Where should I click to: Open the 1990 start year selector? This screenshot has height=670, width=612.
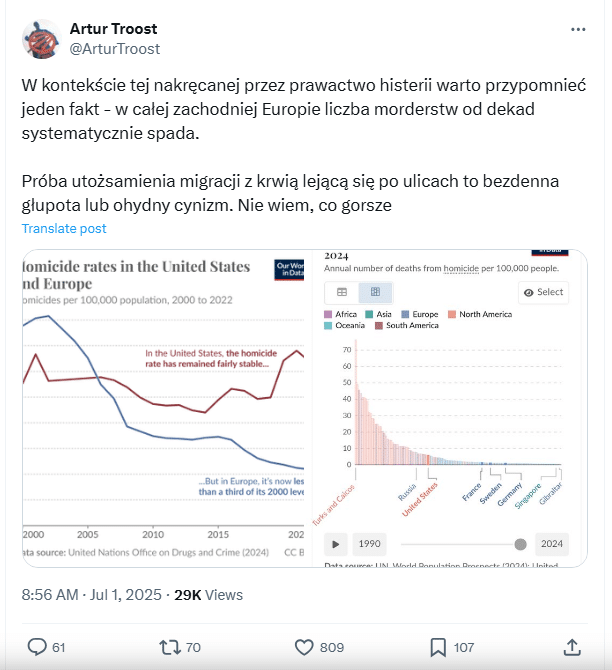click(372, 544)
